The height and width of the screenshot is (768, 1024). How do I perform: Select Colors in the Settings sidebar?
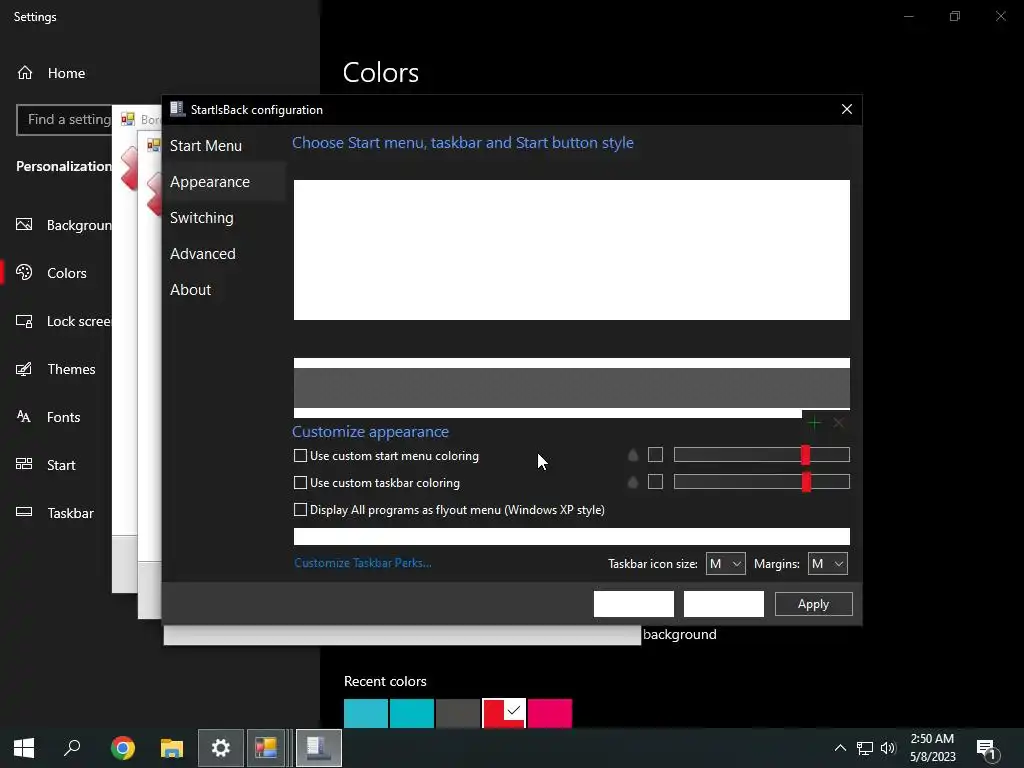pyautogui.click(x=51, y=273)
